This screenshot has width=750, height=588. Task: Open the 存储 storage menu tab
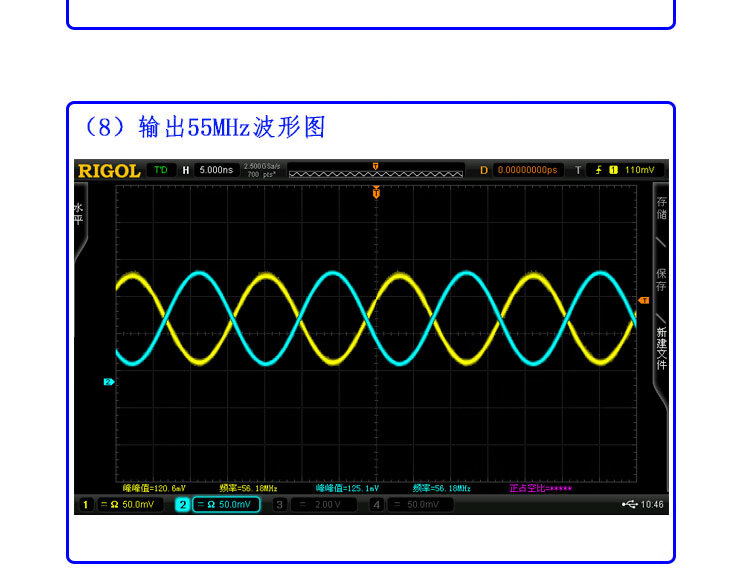(661, 208)
